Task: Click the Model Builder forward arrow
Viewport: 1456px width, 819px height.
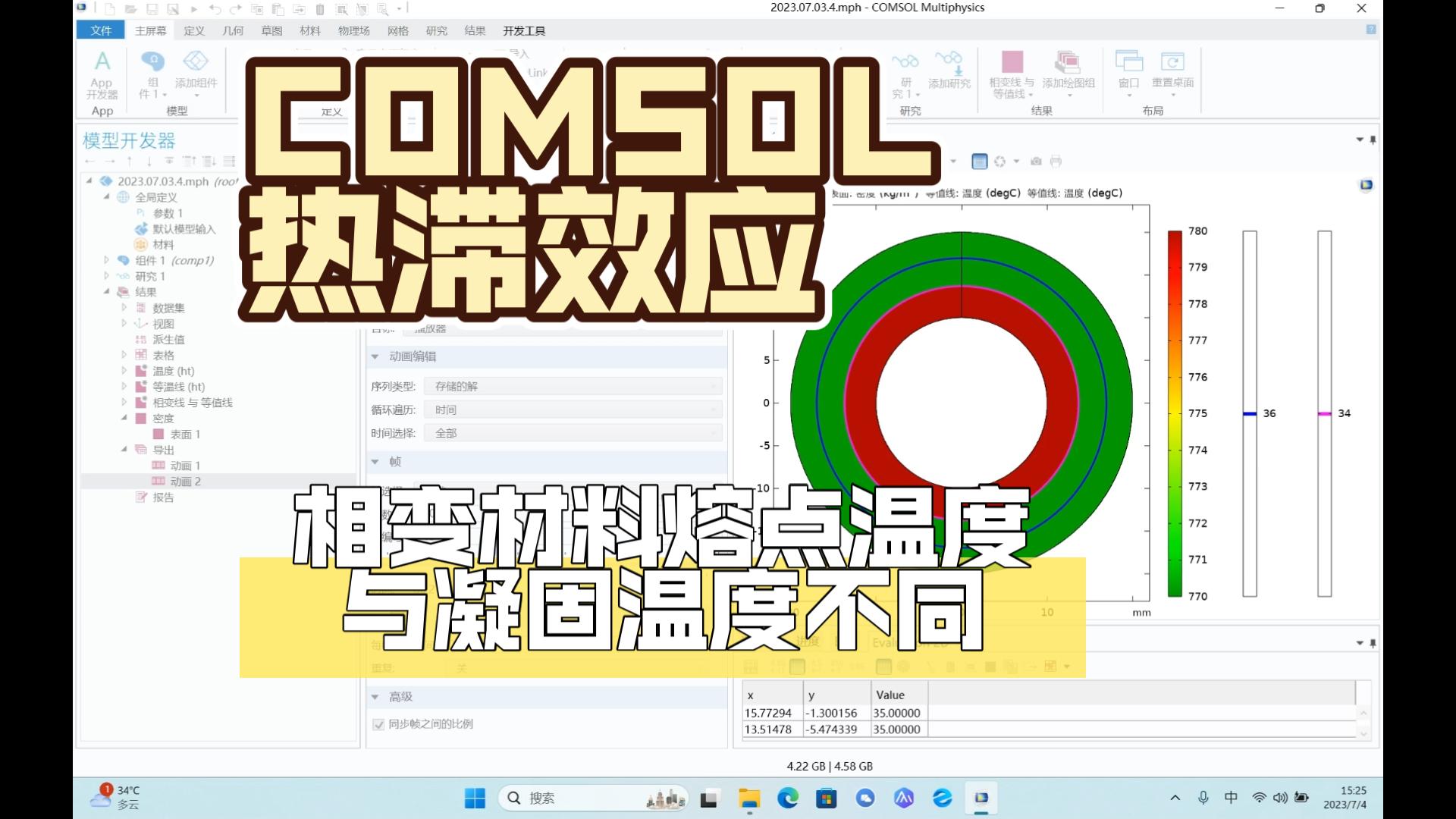Action: coord(109,161)
